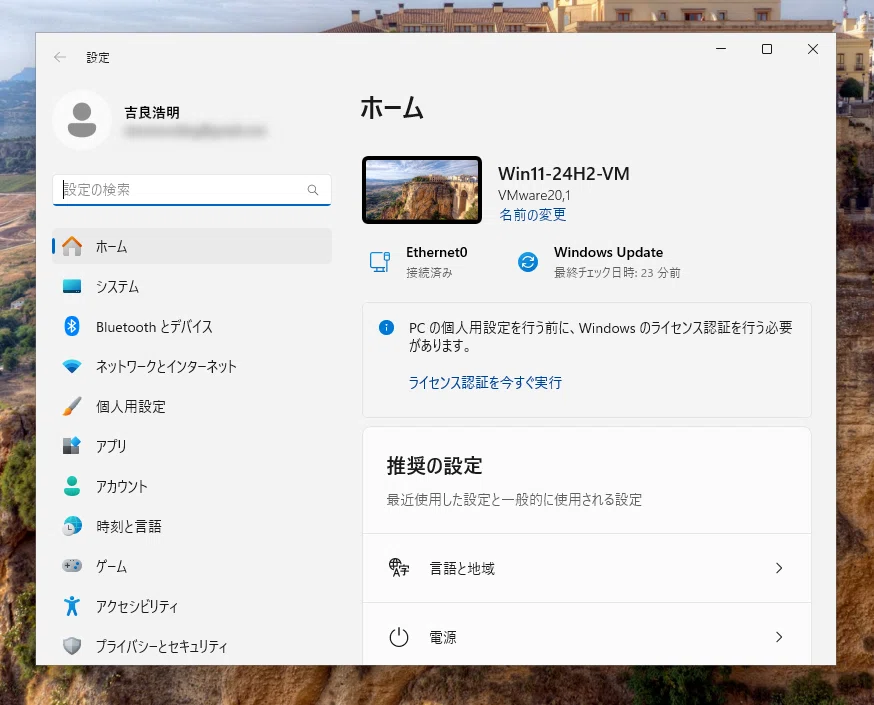Open アカウント settings page

pos(192,486)
